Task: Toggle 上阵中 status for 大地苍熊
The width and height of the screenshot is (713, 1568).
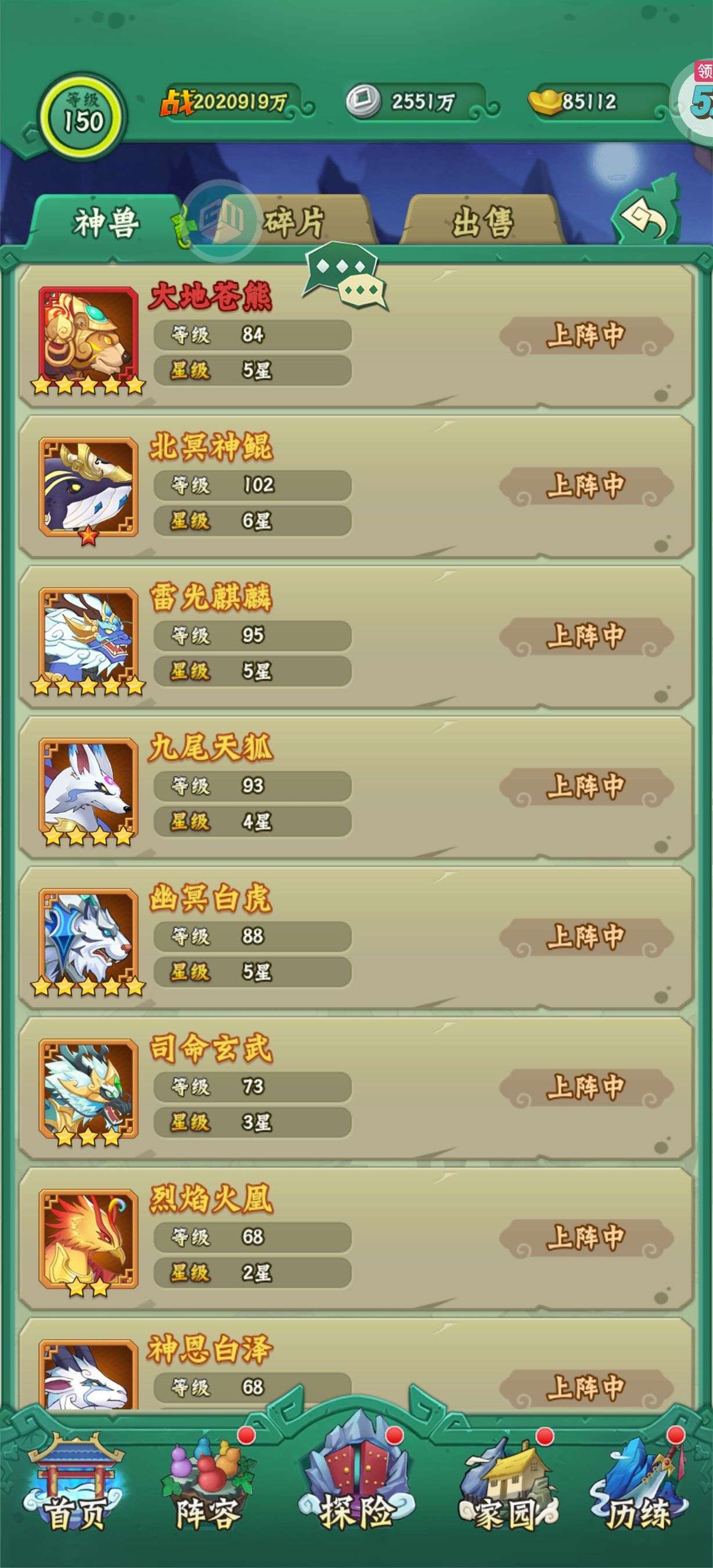Action: coord(586,336)
